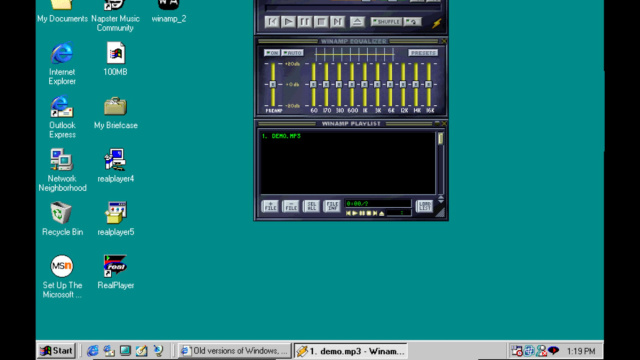Screen dimensions: 640x360
Task: Click mini stop button in playlist window
Action: point(369,213)
